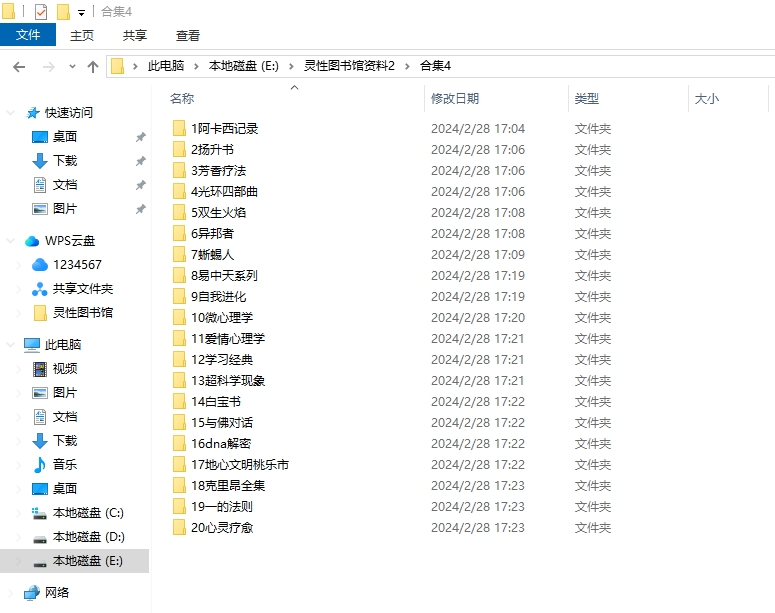This screenshot has height=613, width=775.
Task: Select the 3芳香疗法 folder
Action: (x=218, y=171)
